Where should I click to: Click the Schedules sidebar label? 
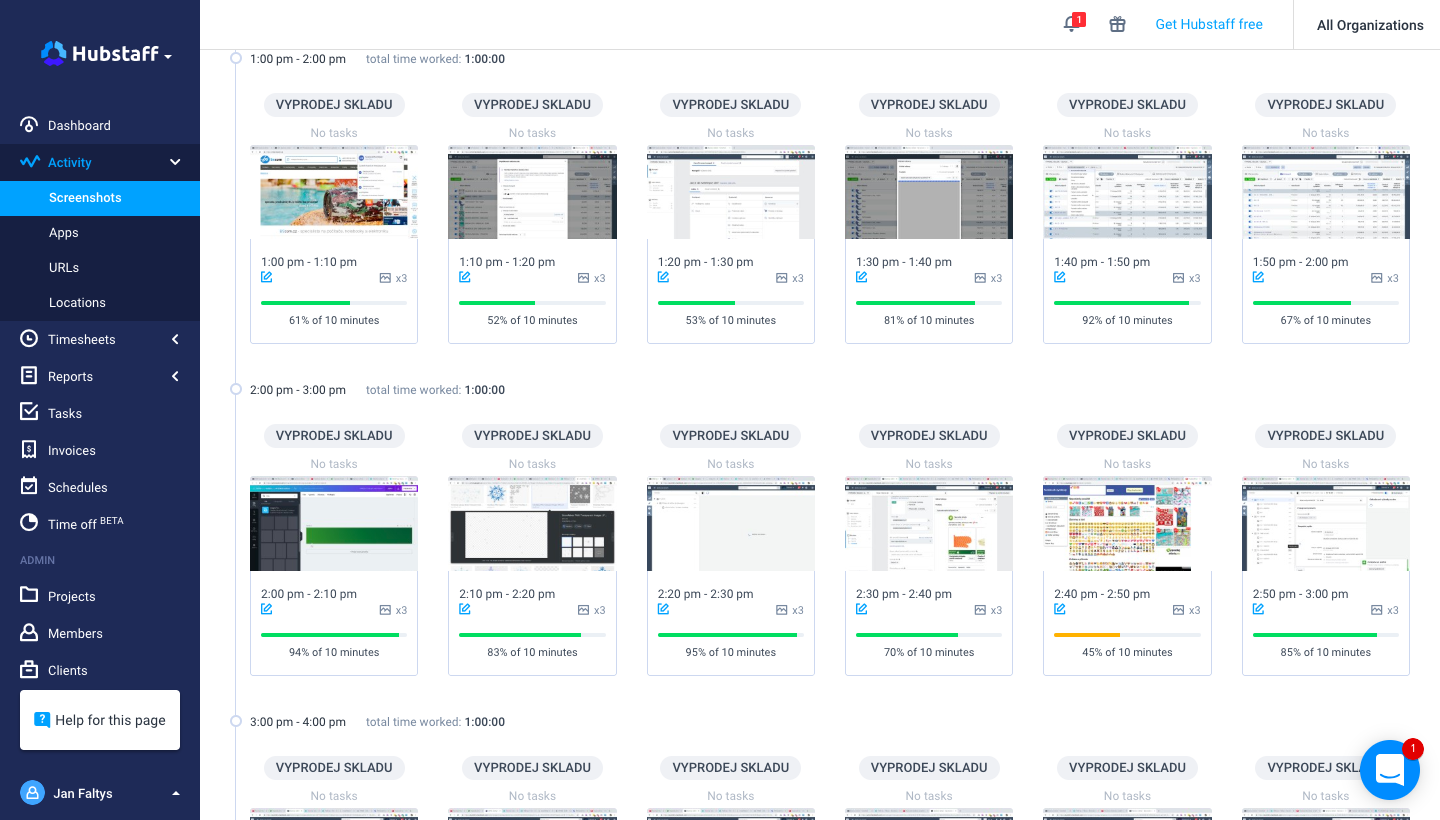78,487
